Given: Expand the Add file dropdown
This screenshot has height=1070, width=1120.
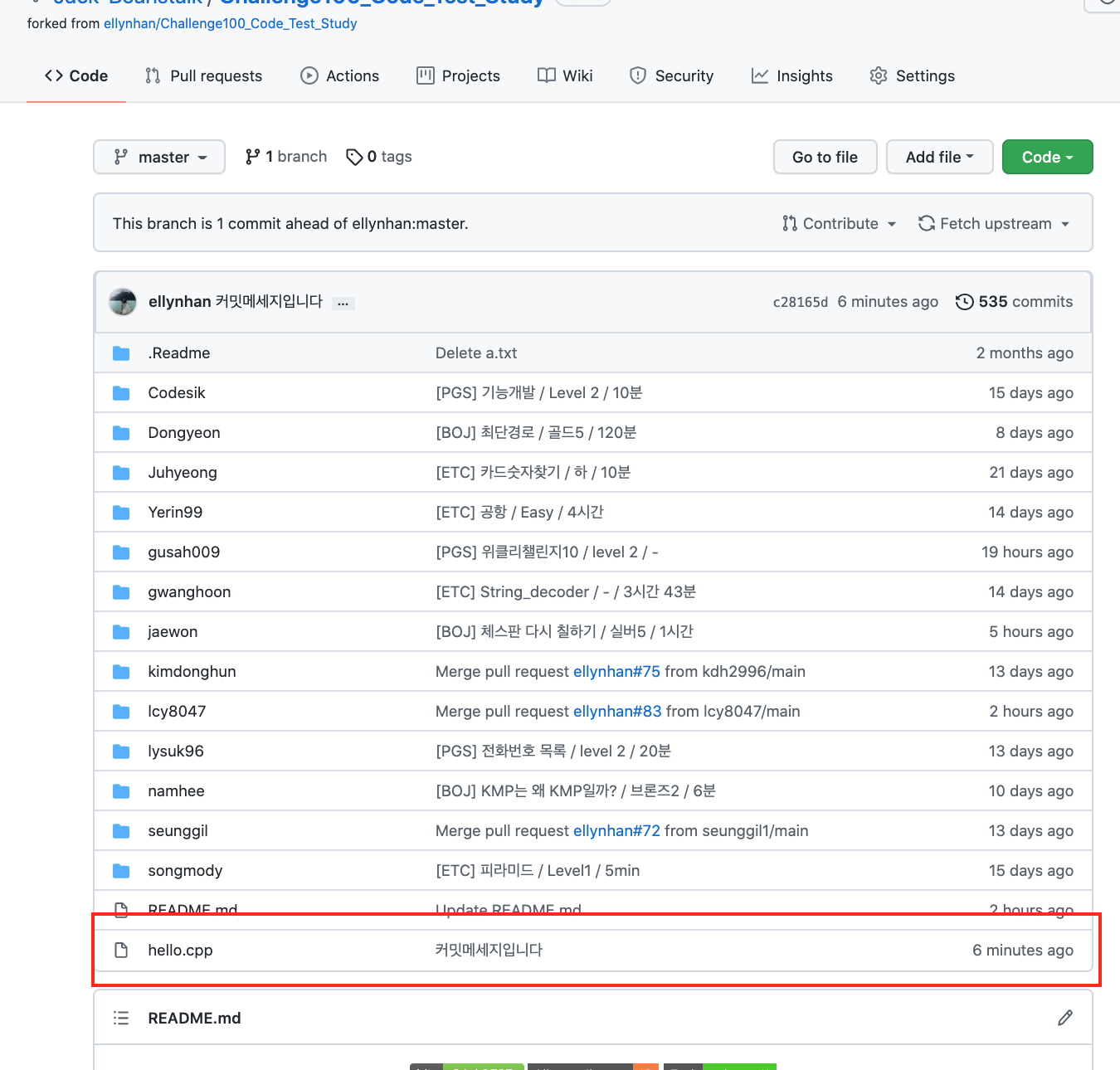Looking at the screenshot, I should click(x=940, y=157).
